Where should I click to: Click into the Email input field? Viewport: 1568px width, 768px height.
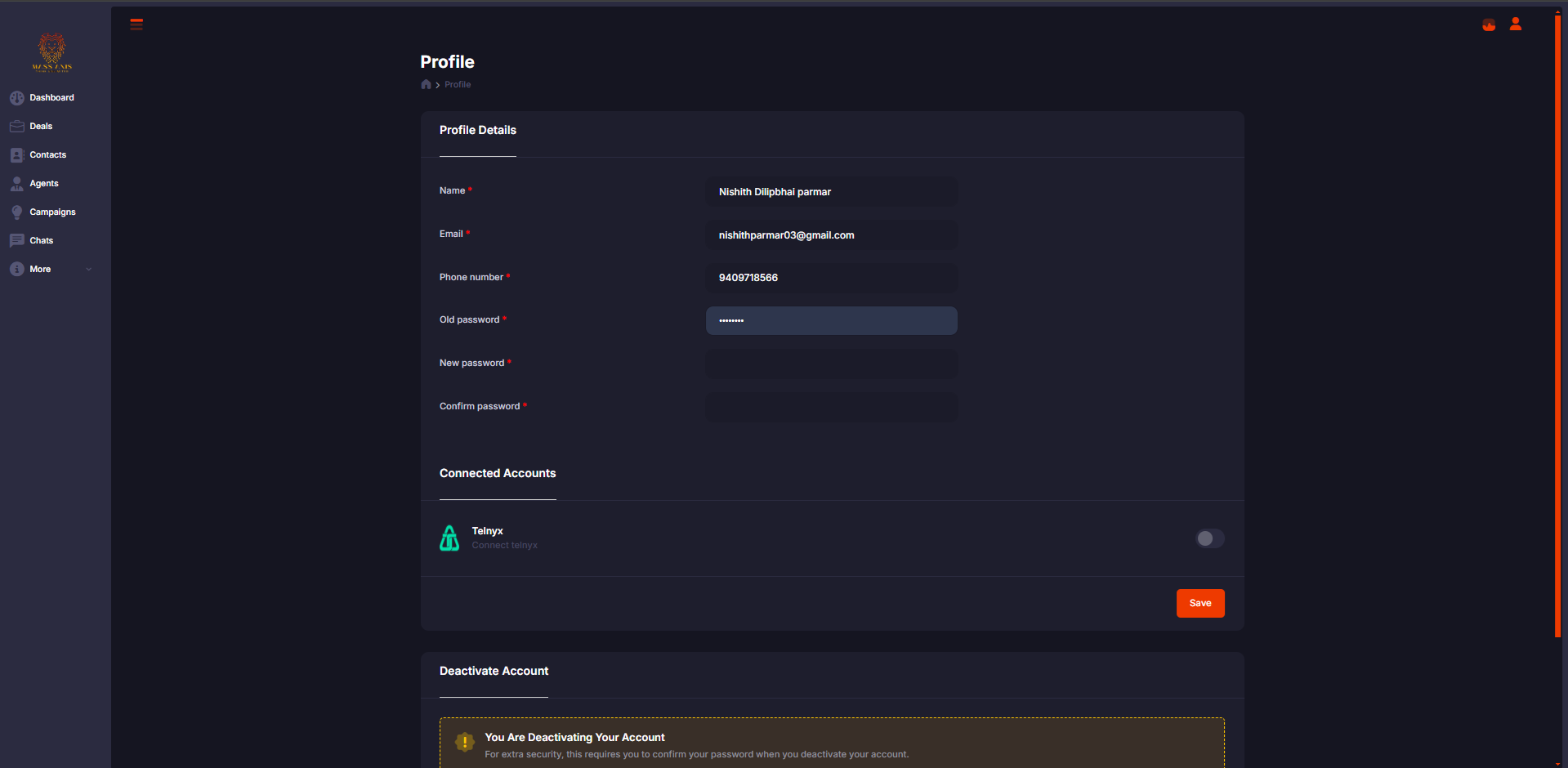831,235
